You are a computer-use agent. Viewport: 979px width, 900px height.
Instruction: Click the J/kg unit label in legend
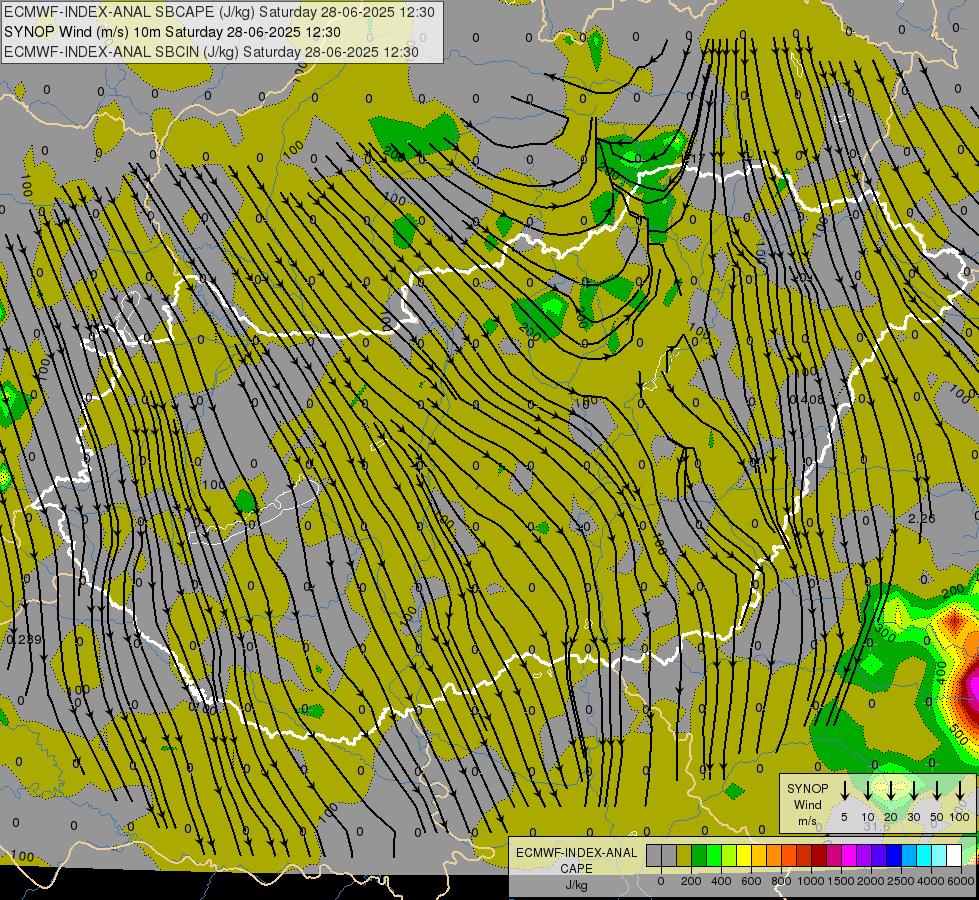point(576,885)
